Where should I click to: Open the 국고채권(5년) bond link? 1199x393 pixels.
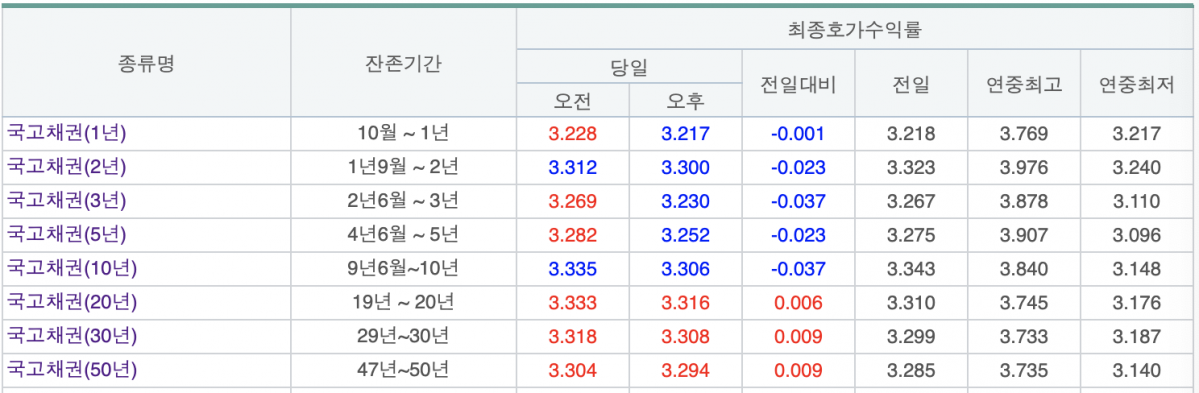click(67, 235)
